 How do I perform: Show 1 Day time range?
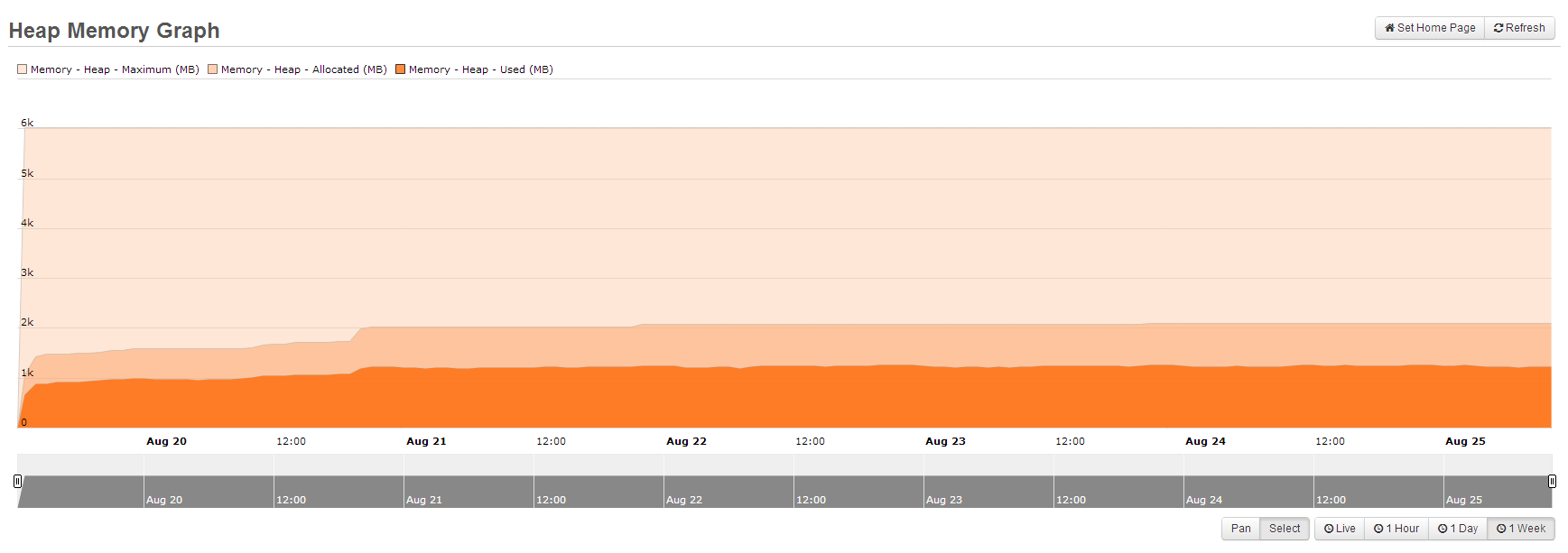click(x=1458, y=529)
